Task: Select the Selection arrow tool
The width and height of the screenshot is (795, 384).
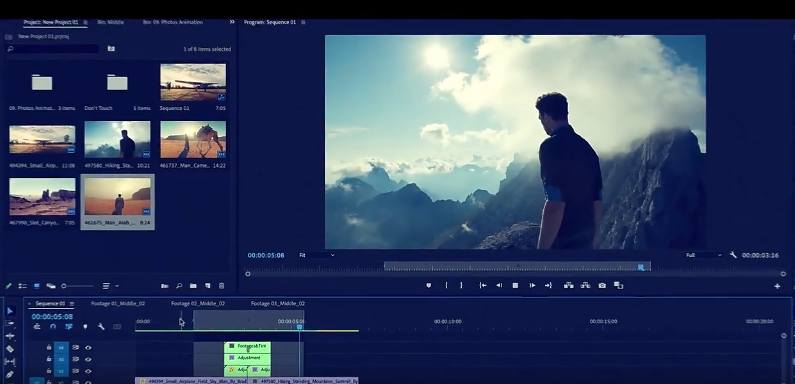Action: (10, 310)
